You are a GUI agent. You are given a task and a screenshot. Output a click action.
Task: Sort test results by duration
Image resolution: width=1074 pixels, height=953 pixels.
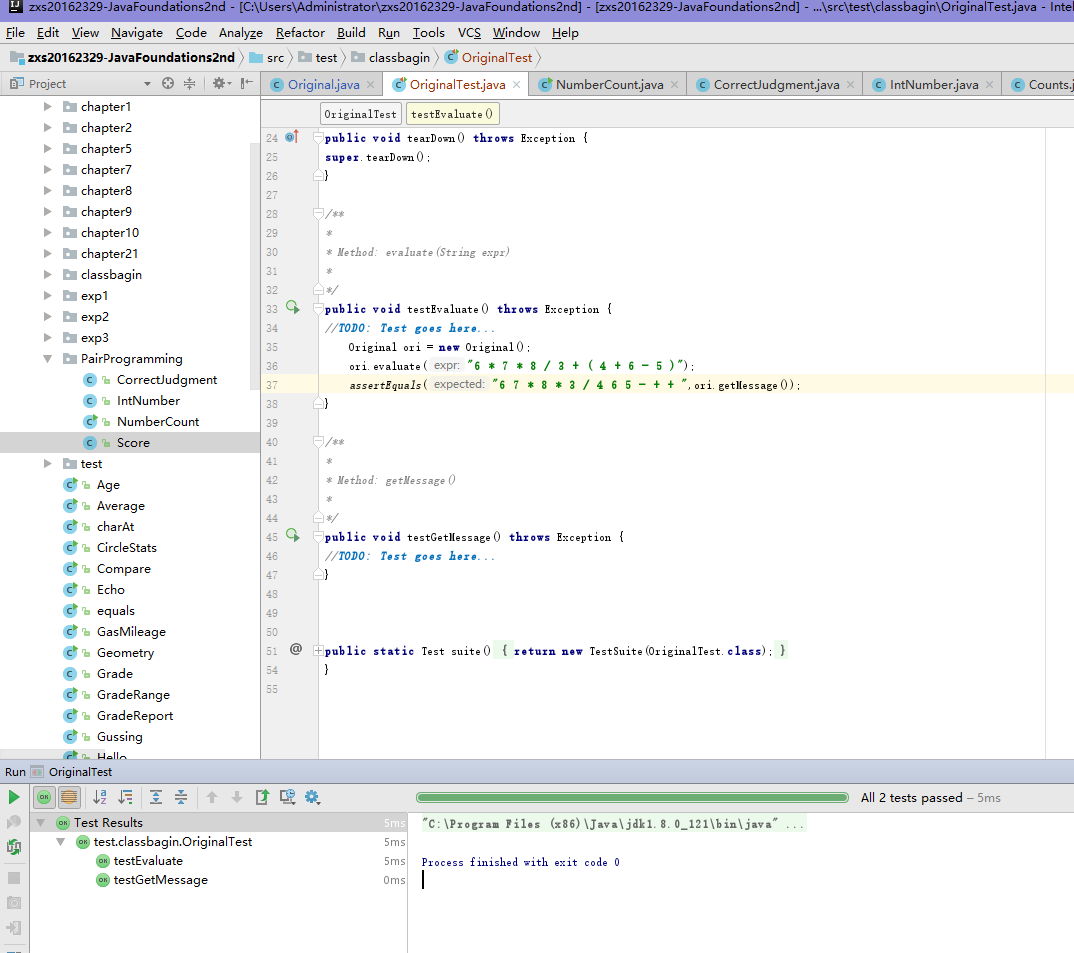point(125,797)
